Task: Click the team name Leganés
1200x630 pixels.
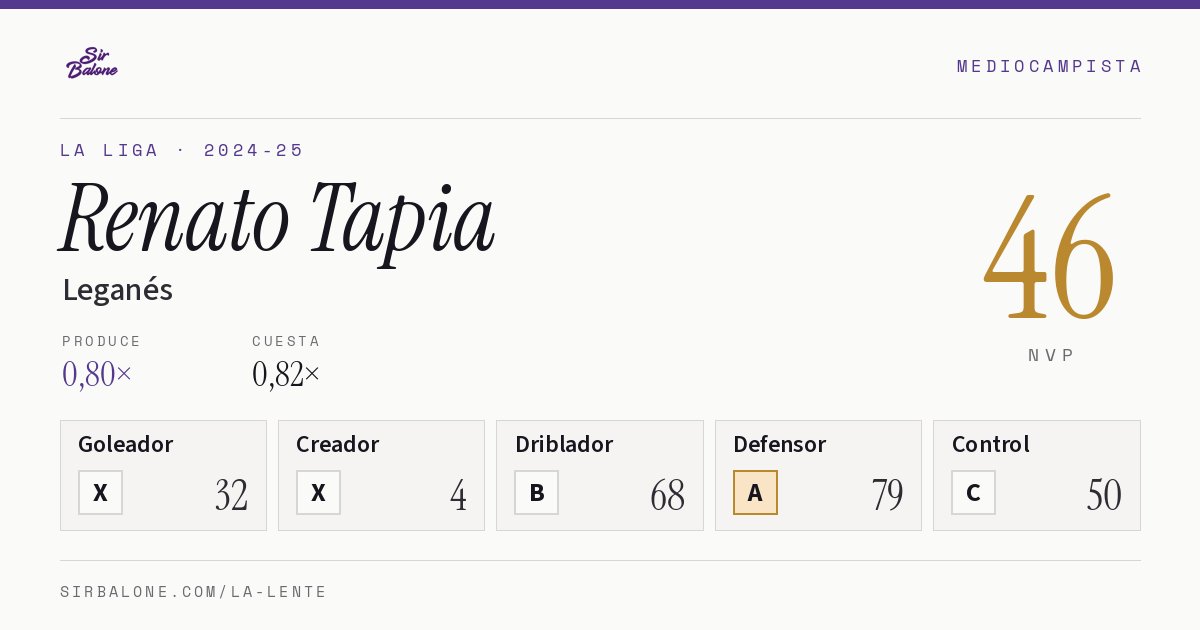Action: (117, 290)
